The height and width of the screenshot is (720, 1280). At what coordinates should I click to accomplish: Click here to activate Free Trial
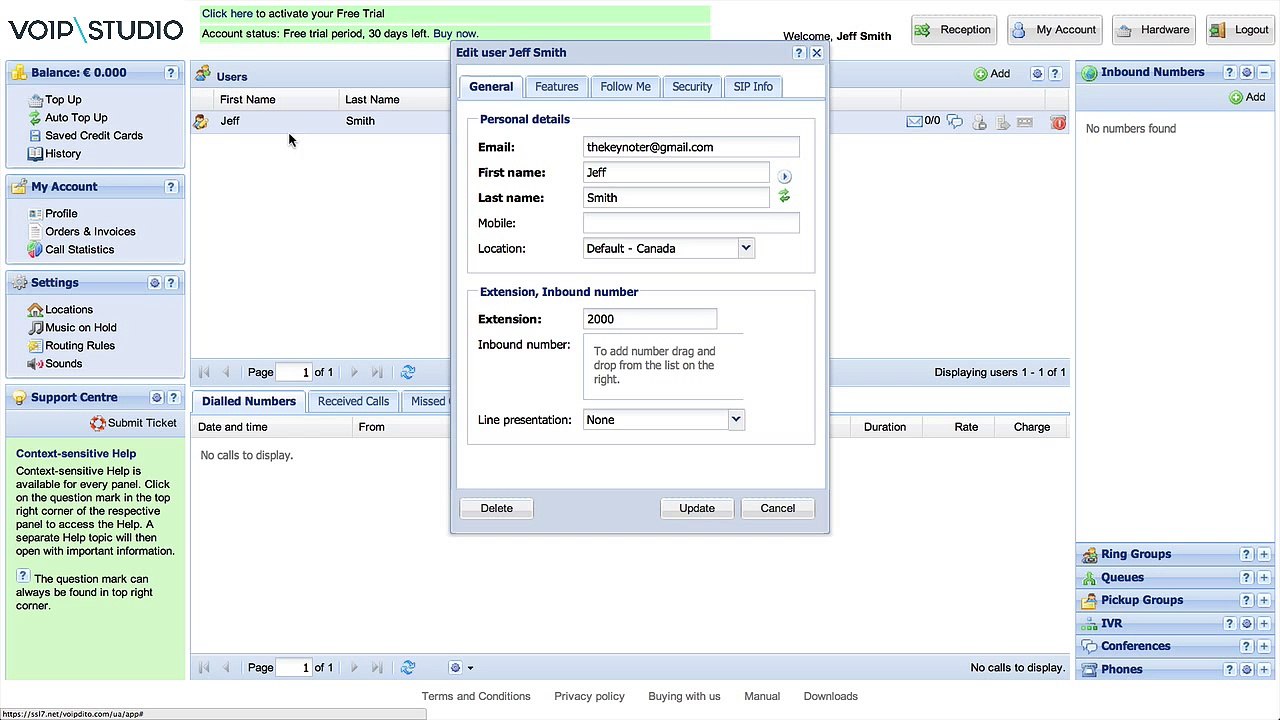[x=227, y=13]
